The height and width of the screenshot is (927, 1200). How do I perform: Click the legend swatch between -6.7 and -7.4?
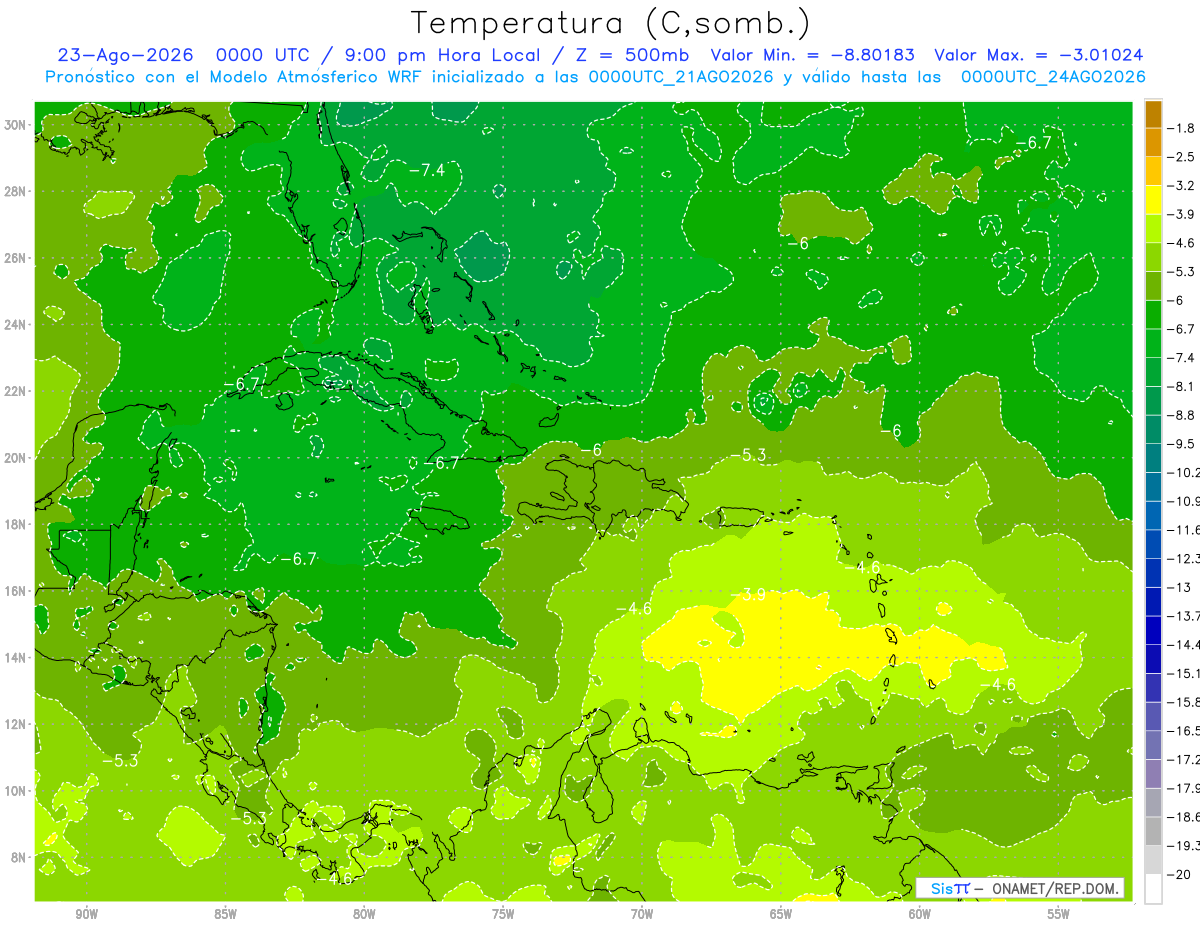click(1153, 342)
